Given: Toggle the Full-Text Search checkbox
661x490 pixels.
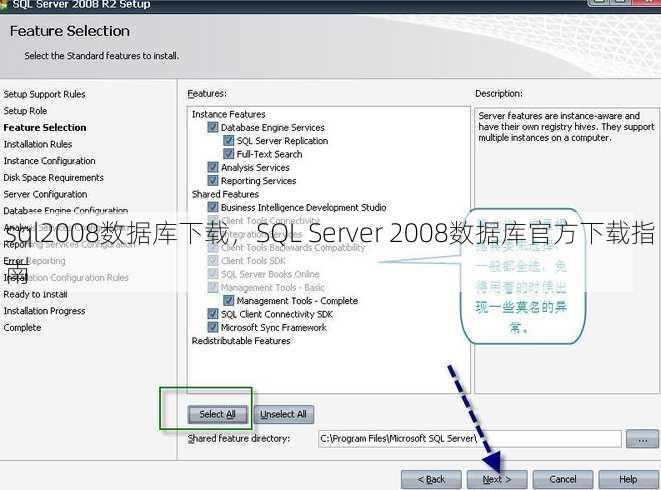Looking at the screenshot, I should point(228,154).
